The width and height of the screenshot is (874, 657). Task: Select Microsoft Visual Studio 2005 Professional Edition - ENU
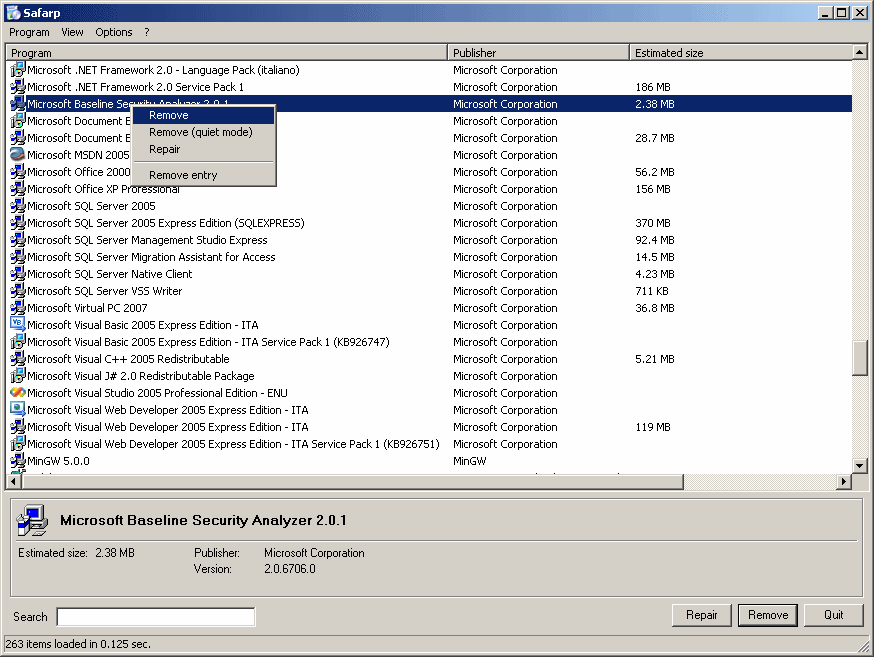157,393
